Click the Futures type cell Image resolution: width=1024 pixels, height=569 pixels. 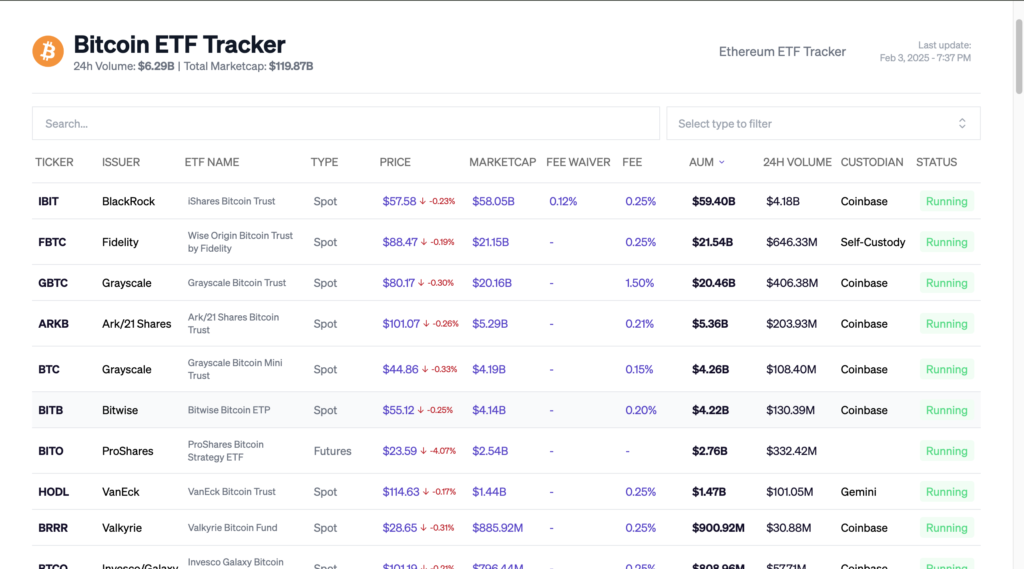pyautogui.click(x=332, y=451)
